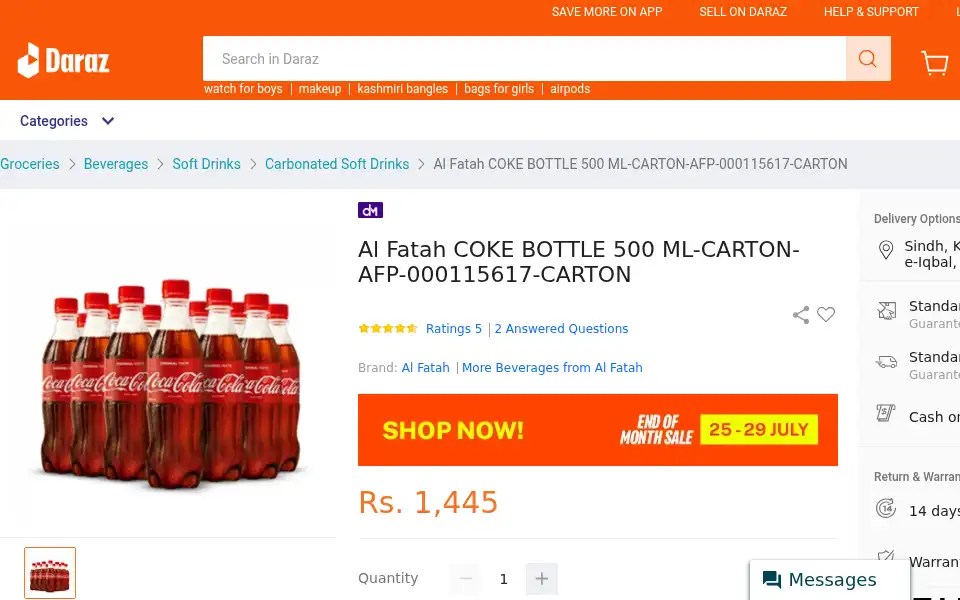Click the Al Fatah brand link
This screenshot has width=960, height=600.
coord(426,367)
